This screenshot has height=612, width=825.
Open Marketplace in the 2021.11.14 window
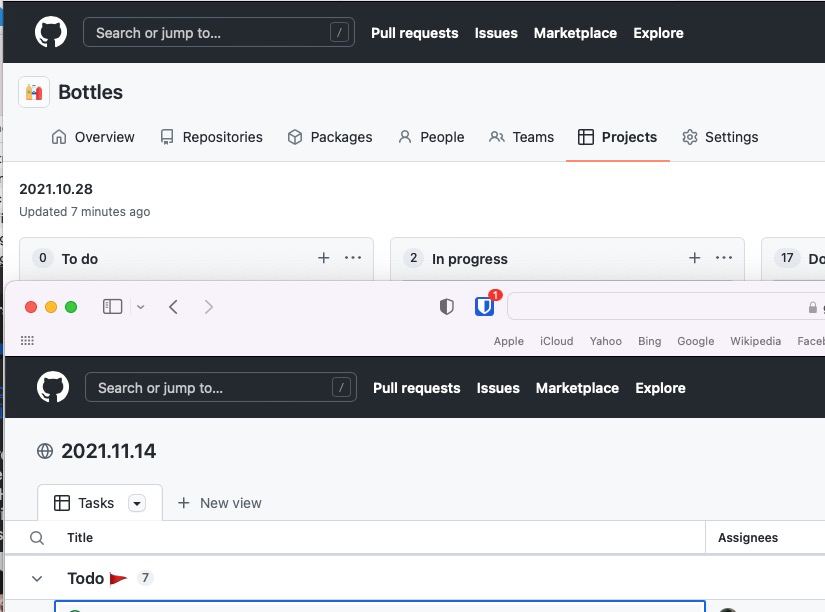coord(577,388)
